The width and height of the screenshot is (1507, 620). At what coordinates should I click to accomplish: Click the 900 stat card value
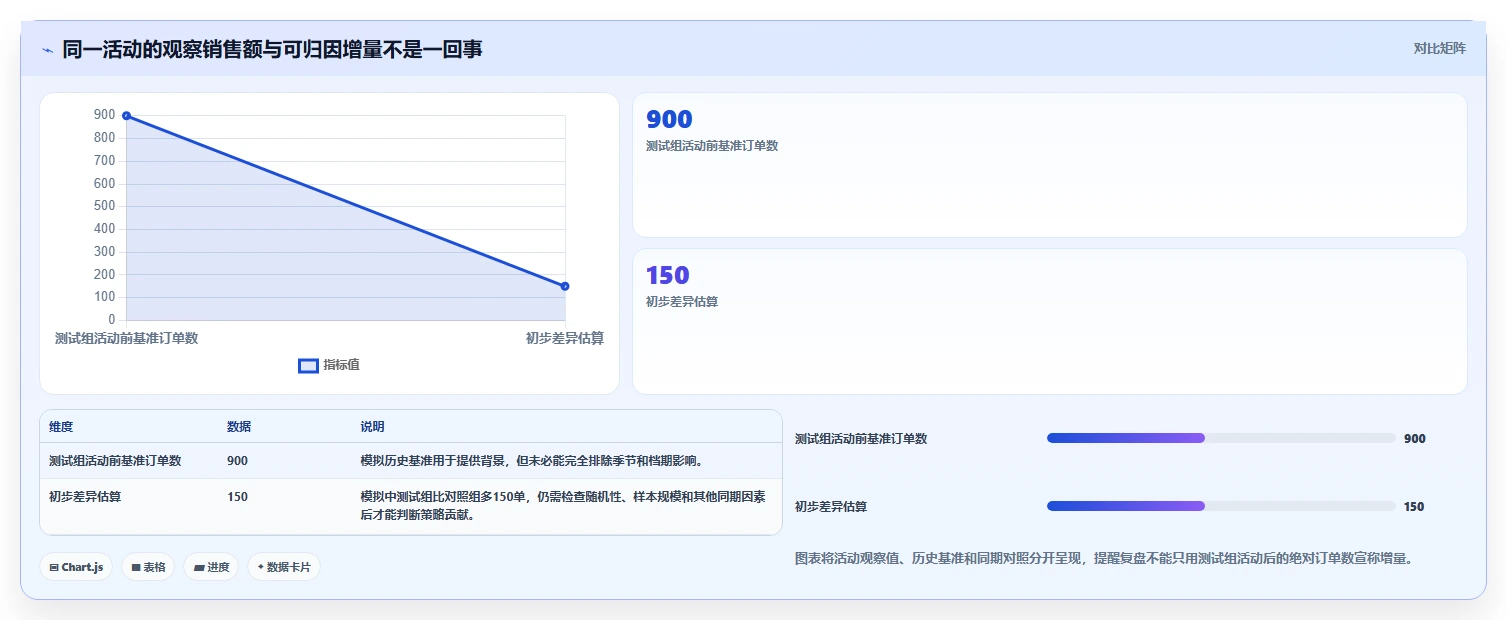(669, 119)
